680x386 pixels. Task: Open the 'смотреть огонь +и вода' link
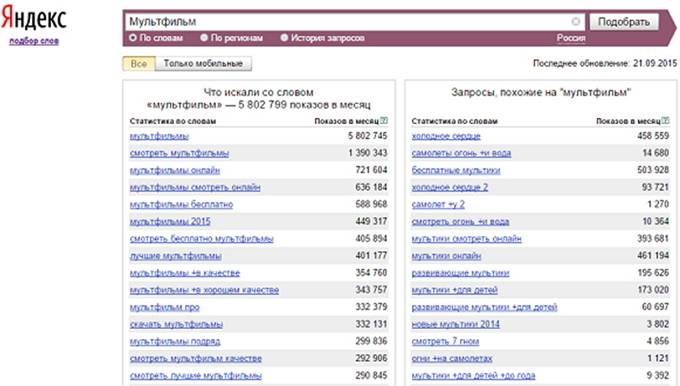coord(460,222)
